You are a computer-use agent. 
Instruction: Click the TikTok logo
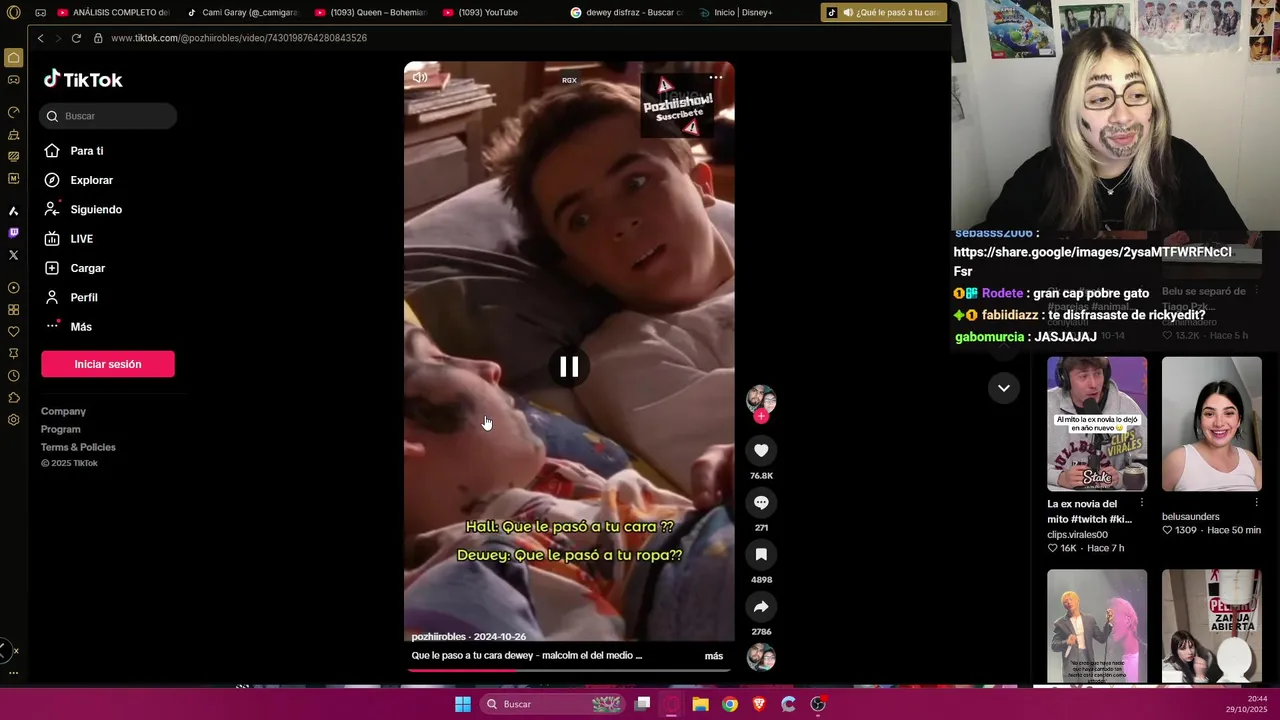(x=83, y=80)
